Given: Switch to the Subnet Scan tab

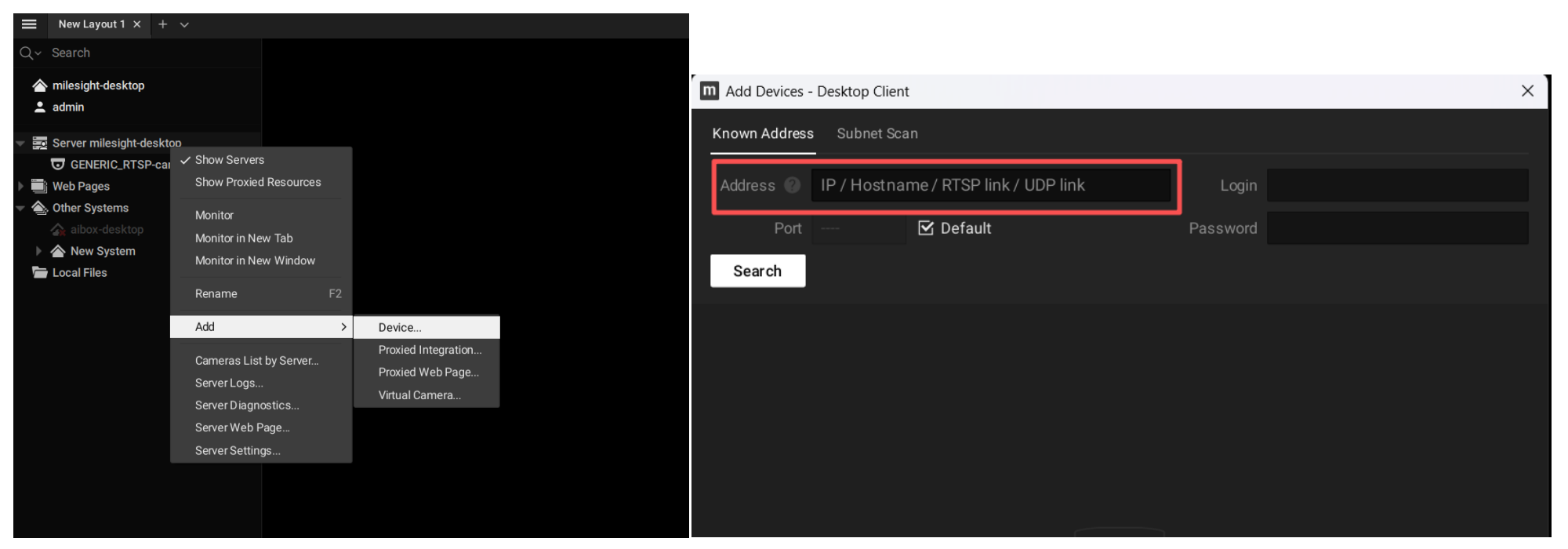Looking at the screenshot, I should pos(877,134).
